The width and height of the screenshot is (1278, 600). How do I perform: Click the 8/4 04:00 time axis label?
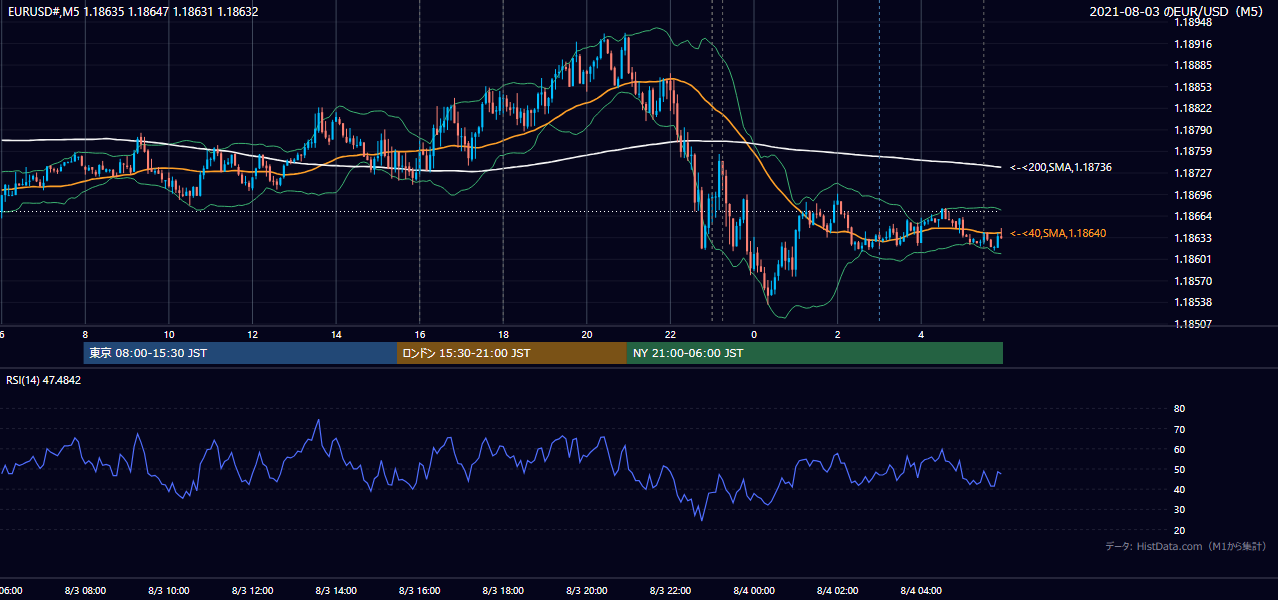pyautogui.click(x=921, y=591)
